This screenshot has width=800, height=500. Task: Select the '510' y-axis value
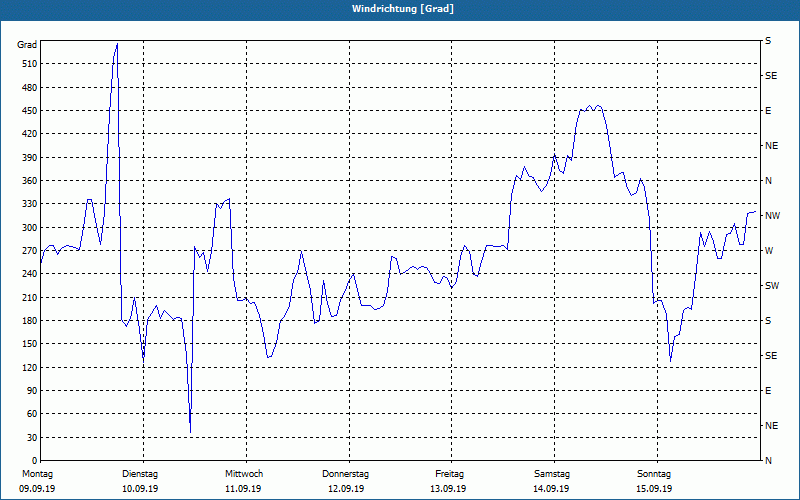30,64
